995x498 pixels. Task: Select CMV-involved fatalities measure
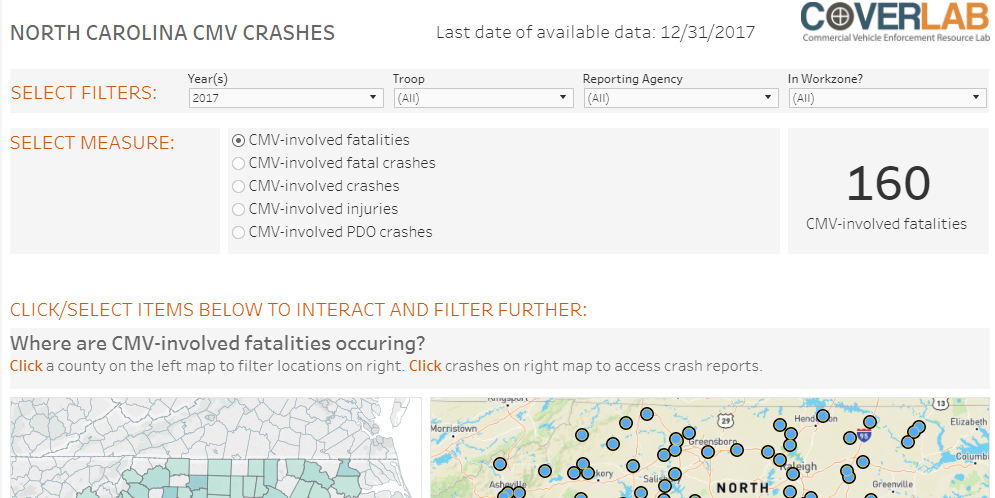tap(238, 141)
